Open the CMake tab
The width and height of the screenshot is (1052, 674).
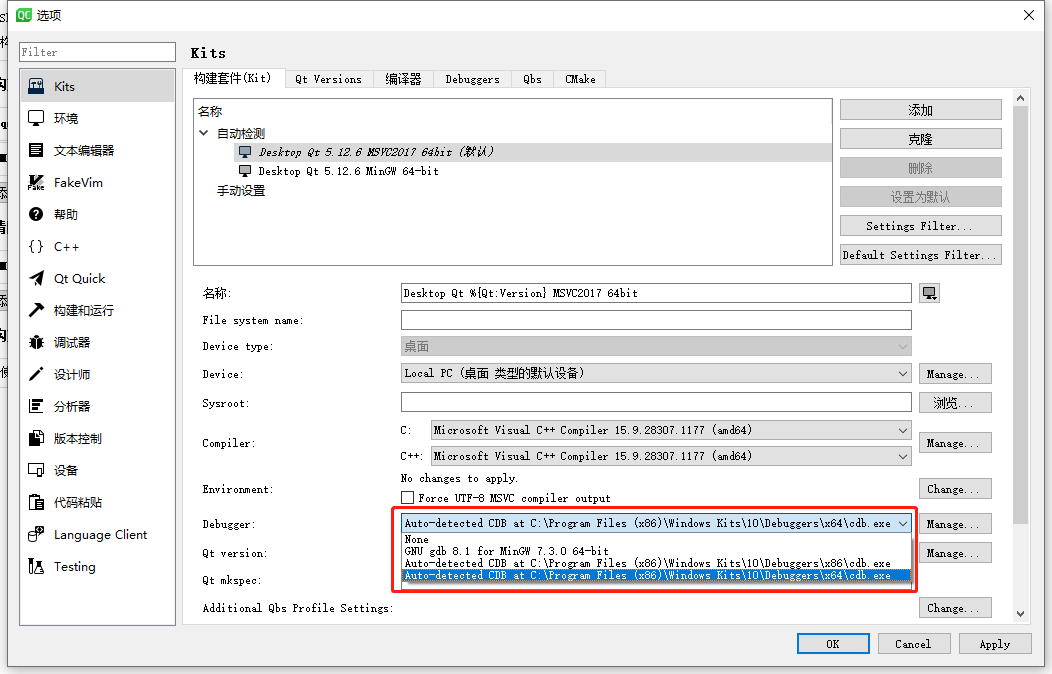(x=579, y=78)
